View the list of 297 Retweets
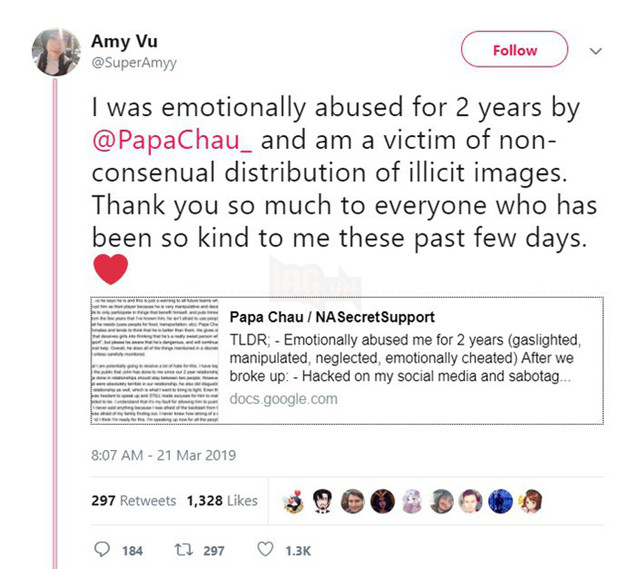Screen dimensions: 630x569 click(134, 500)
